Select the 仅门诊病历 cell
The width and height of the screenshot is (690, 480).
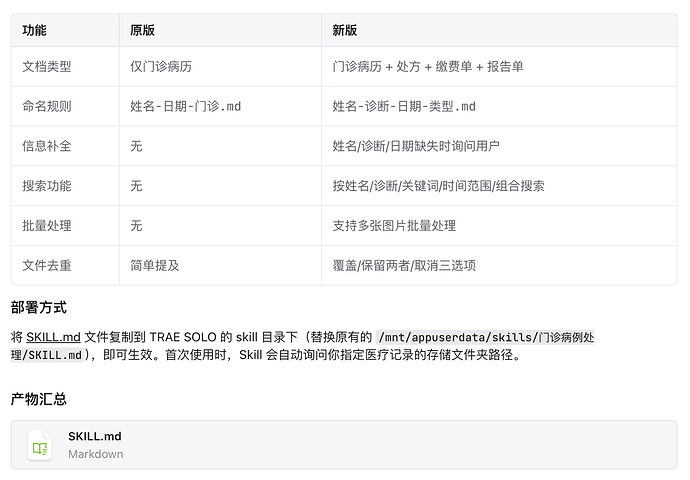161,66
